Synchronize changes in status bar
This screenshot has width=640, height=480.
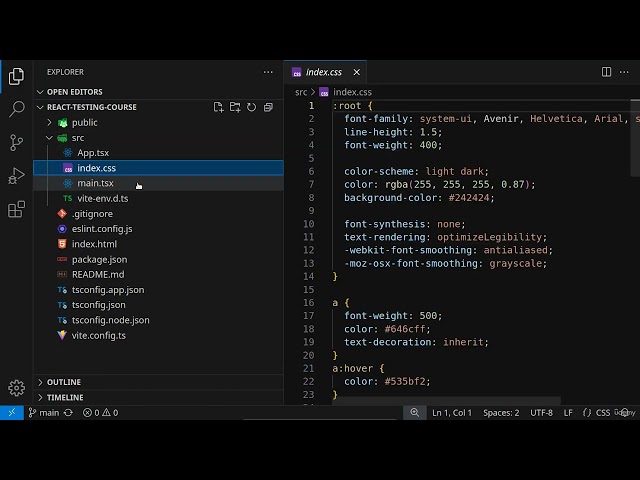[68, 413]
